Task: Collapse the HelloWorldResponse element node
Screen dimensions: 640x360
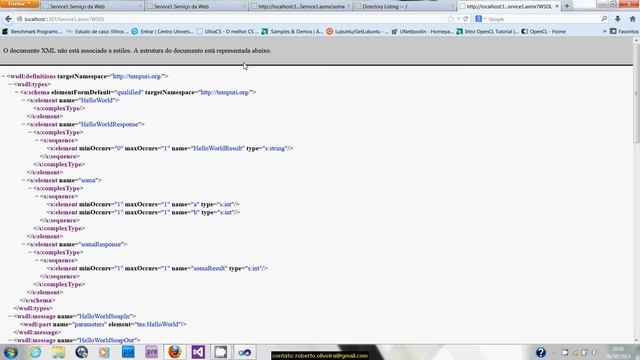Action: [x=23, y=124]
